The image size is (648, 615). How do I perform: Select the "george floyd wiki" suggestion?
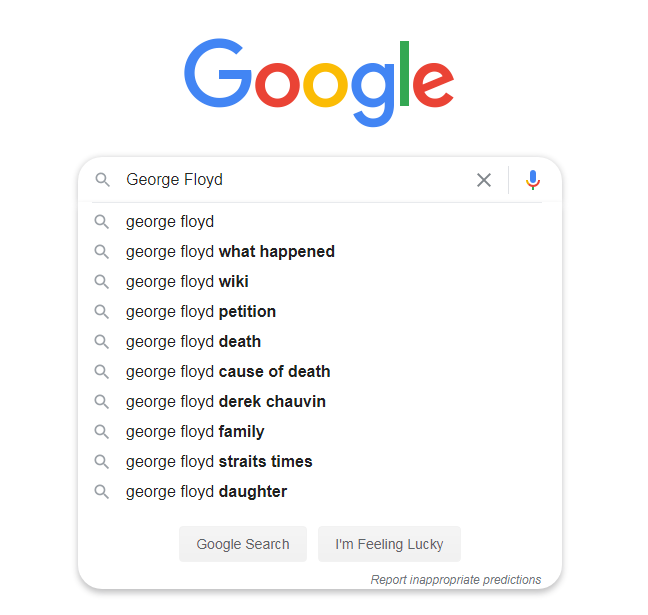(187, 282)
